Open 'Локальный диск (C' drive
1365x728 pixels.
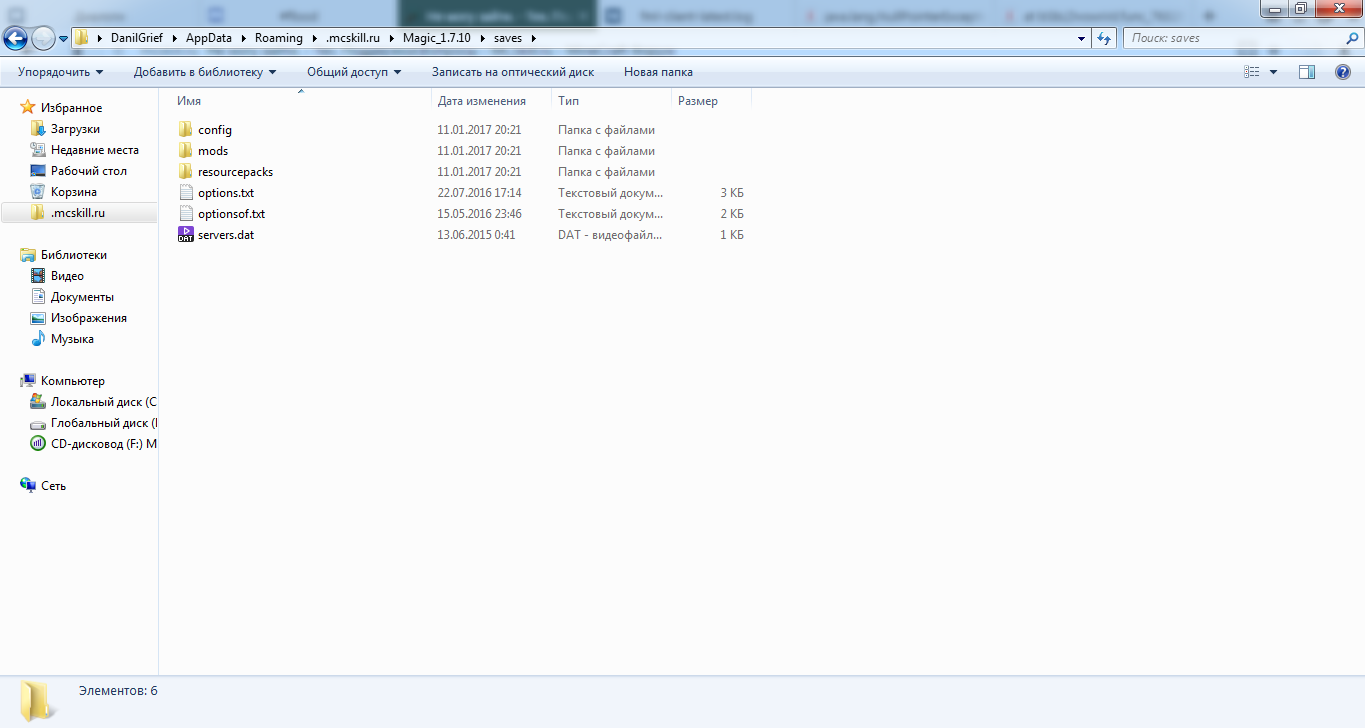click(x=104, y=402)
